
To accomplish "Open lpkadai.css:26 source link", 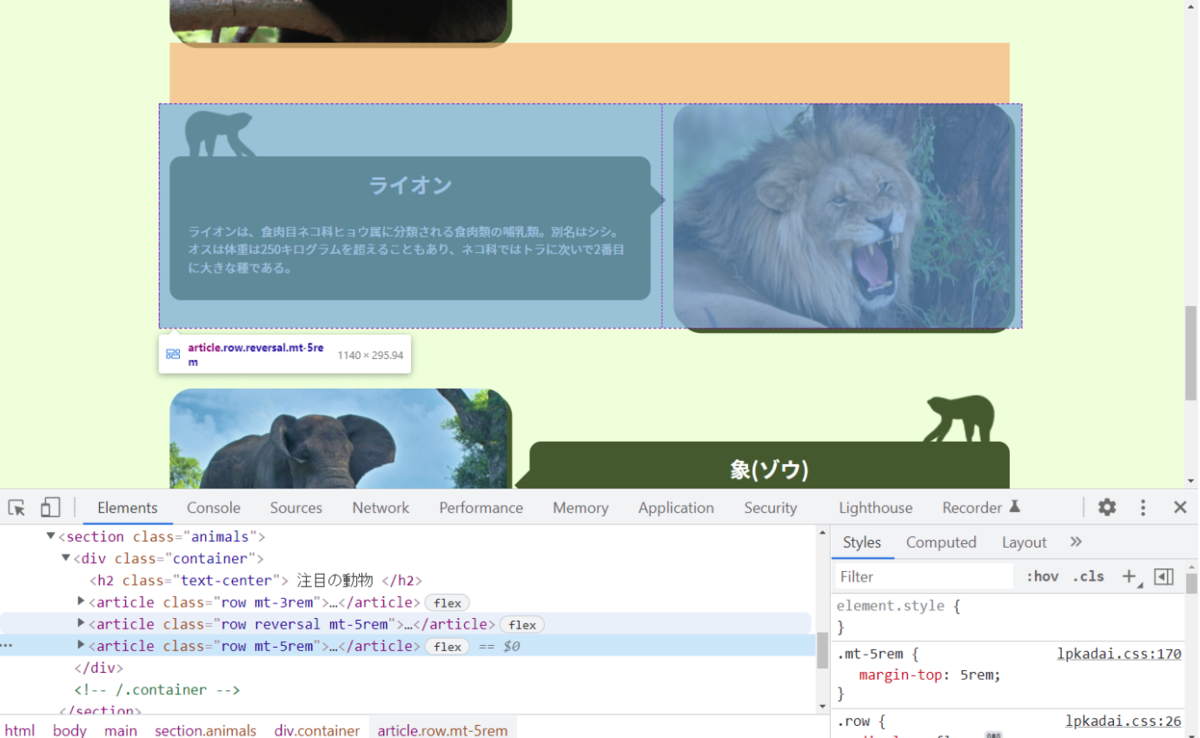I will point(1123,721).
